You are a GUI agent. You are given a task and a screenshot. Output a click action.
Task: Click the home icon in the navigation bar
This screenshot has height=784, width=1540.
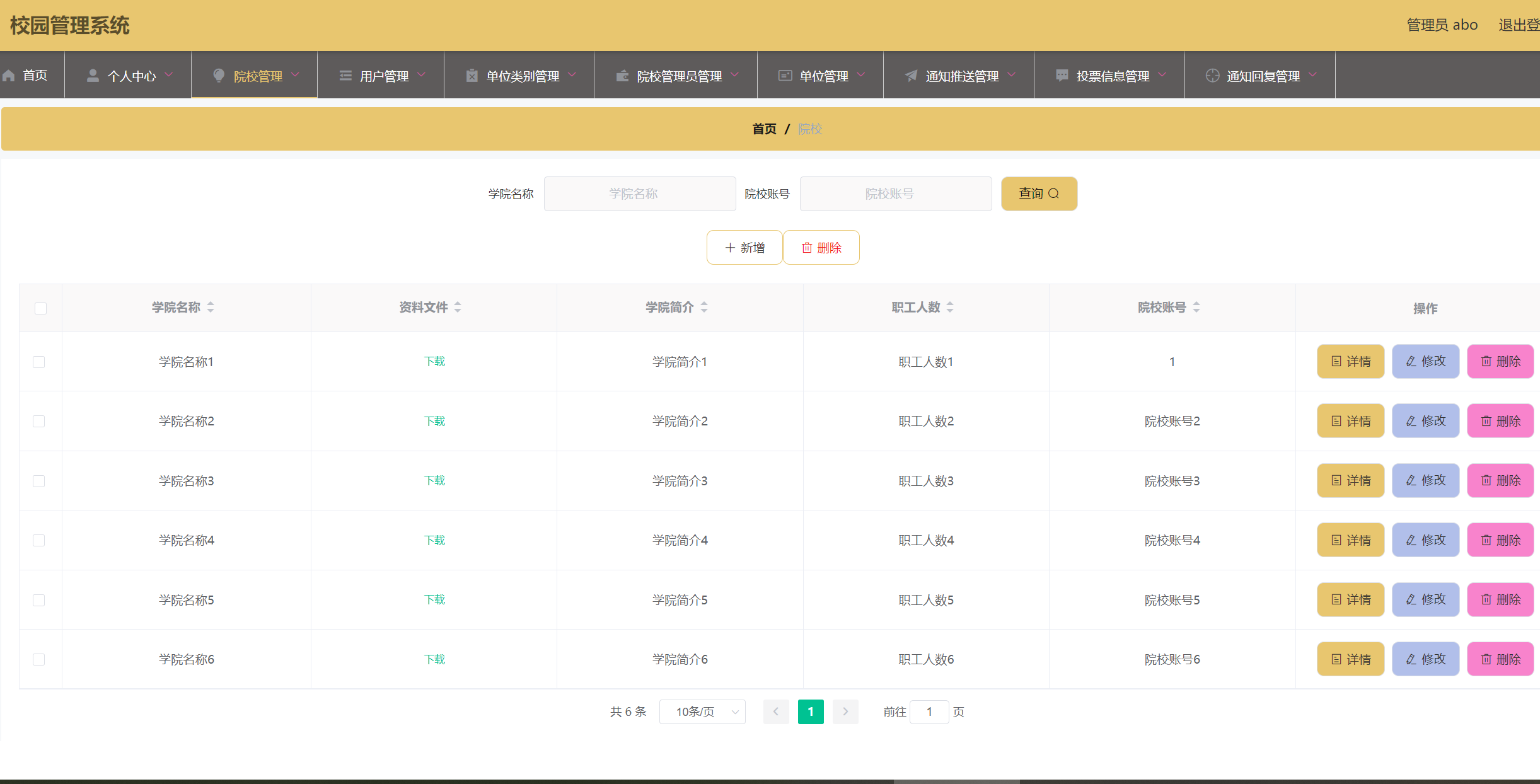pos(9,76)
